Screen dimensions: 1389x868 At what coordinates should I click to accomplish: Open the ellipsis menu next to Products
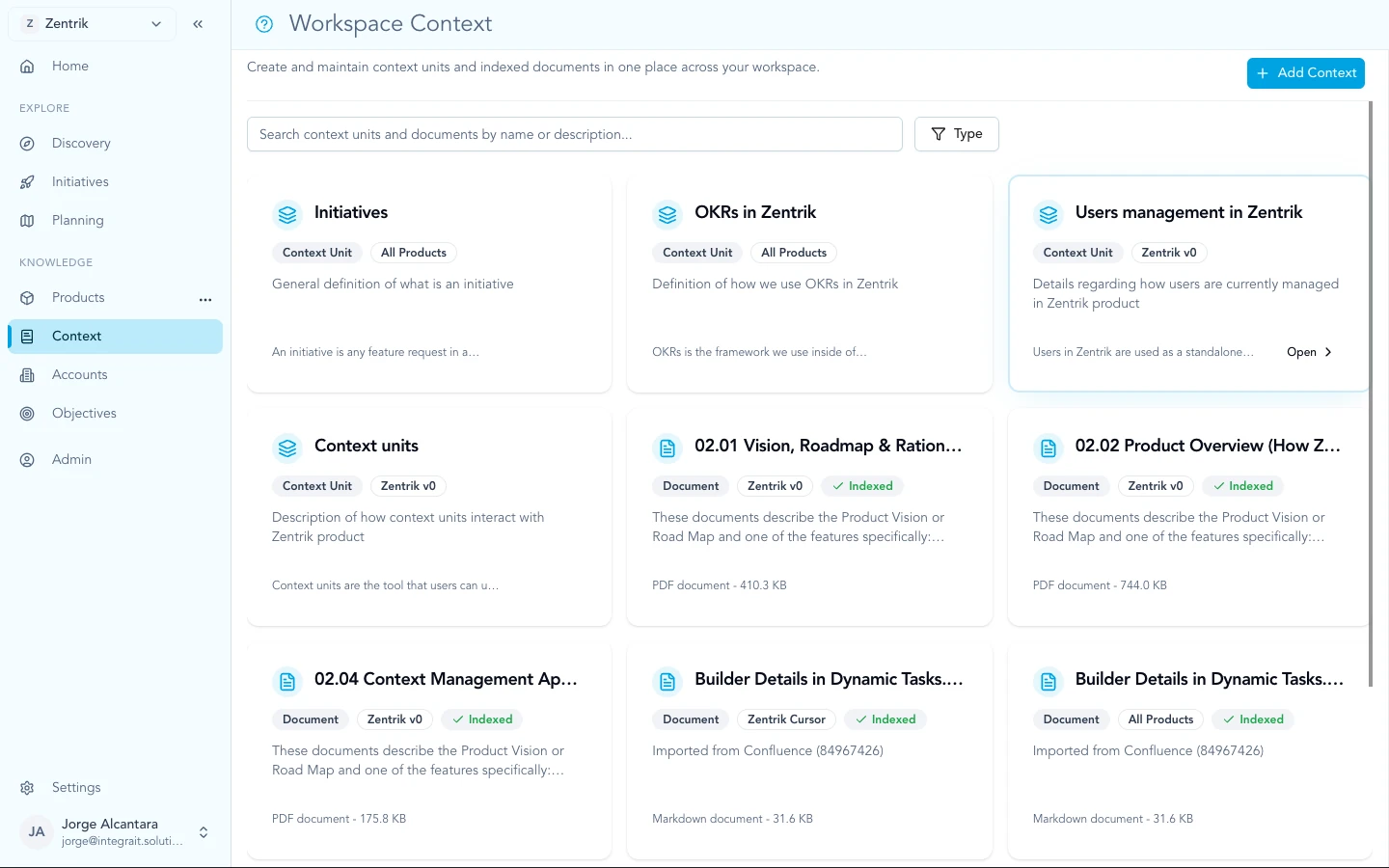click(x=205, y=299)
